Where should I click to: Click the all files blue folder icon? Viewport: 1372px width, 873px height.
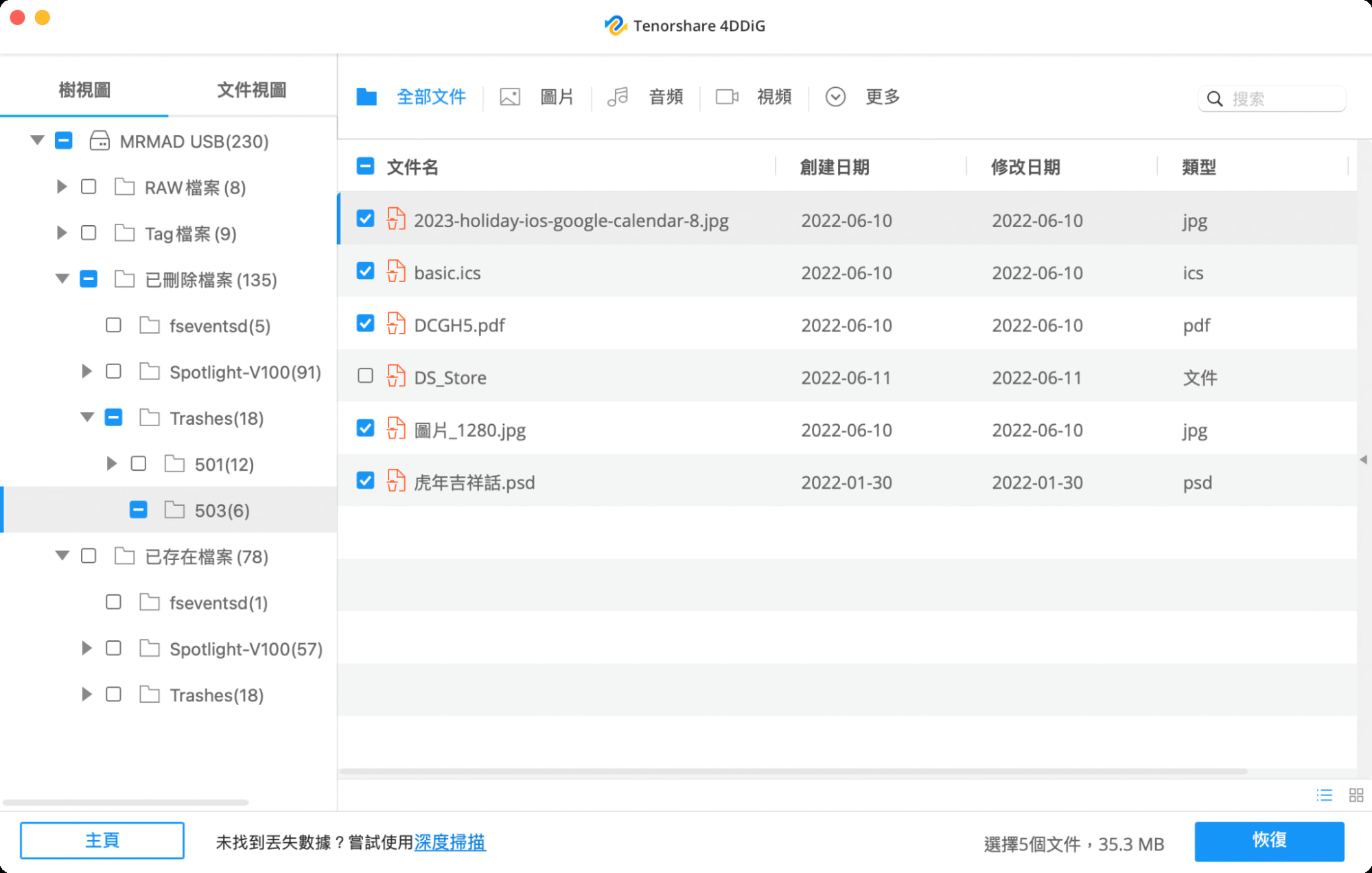(x=367, y=97)
